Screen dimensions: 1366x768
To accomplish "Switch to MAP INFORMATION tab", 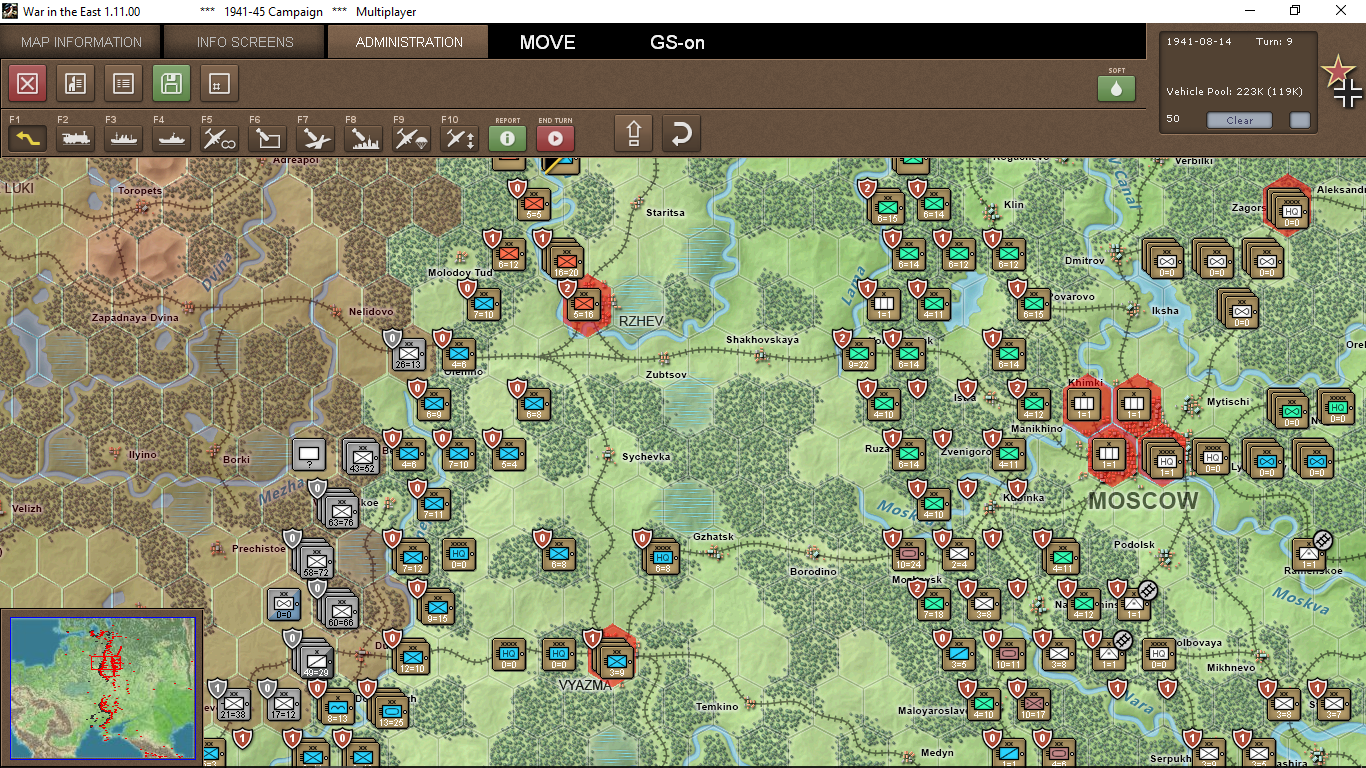I will 82,42.
